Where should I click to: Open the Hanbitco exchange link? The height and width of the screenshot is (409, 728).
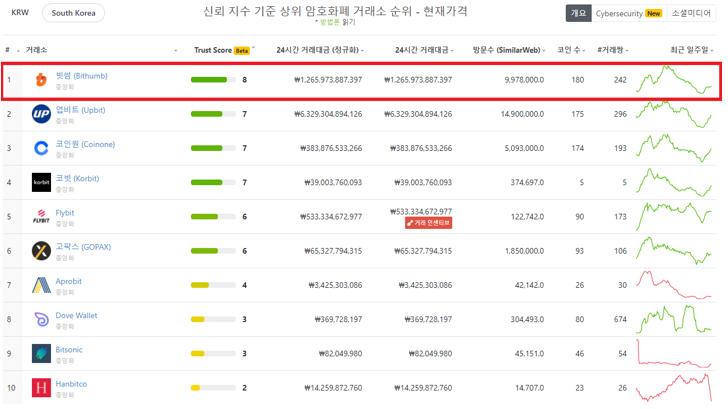click(x=71, y=384)
